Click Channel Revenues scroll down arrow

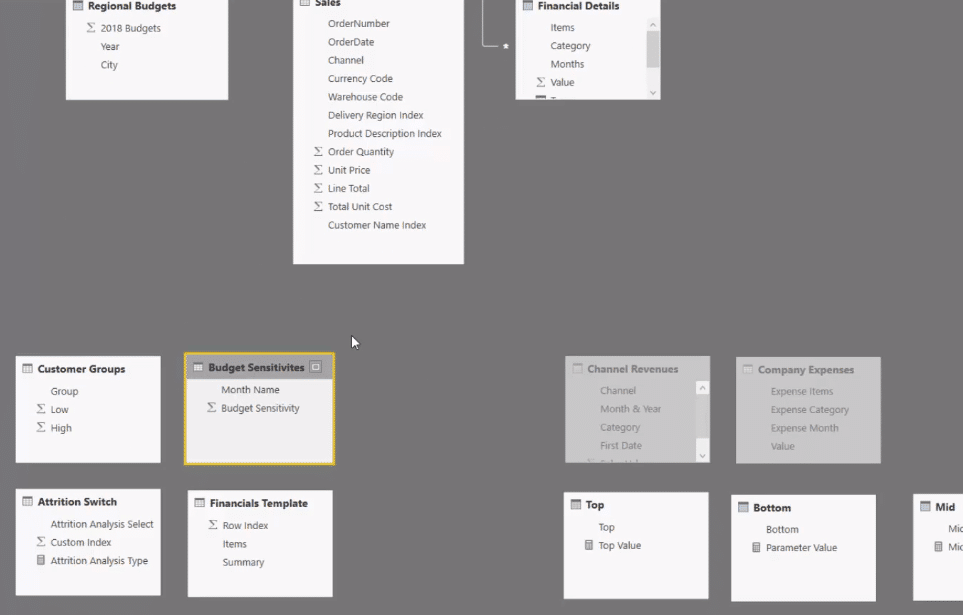pyautogui.click(x=703, y=456)
